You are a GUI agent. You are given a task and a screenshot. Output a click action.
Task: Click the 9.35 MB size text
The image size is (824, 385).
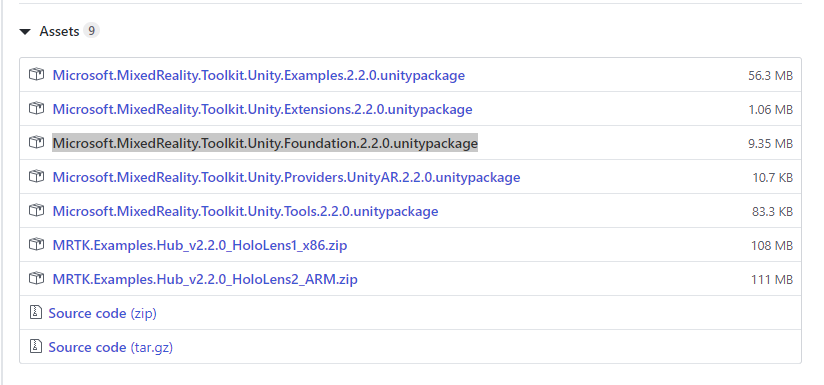(x=770, y=143)
